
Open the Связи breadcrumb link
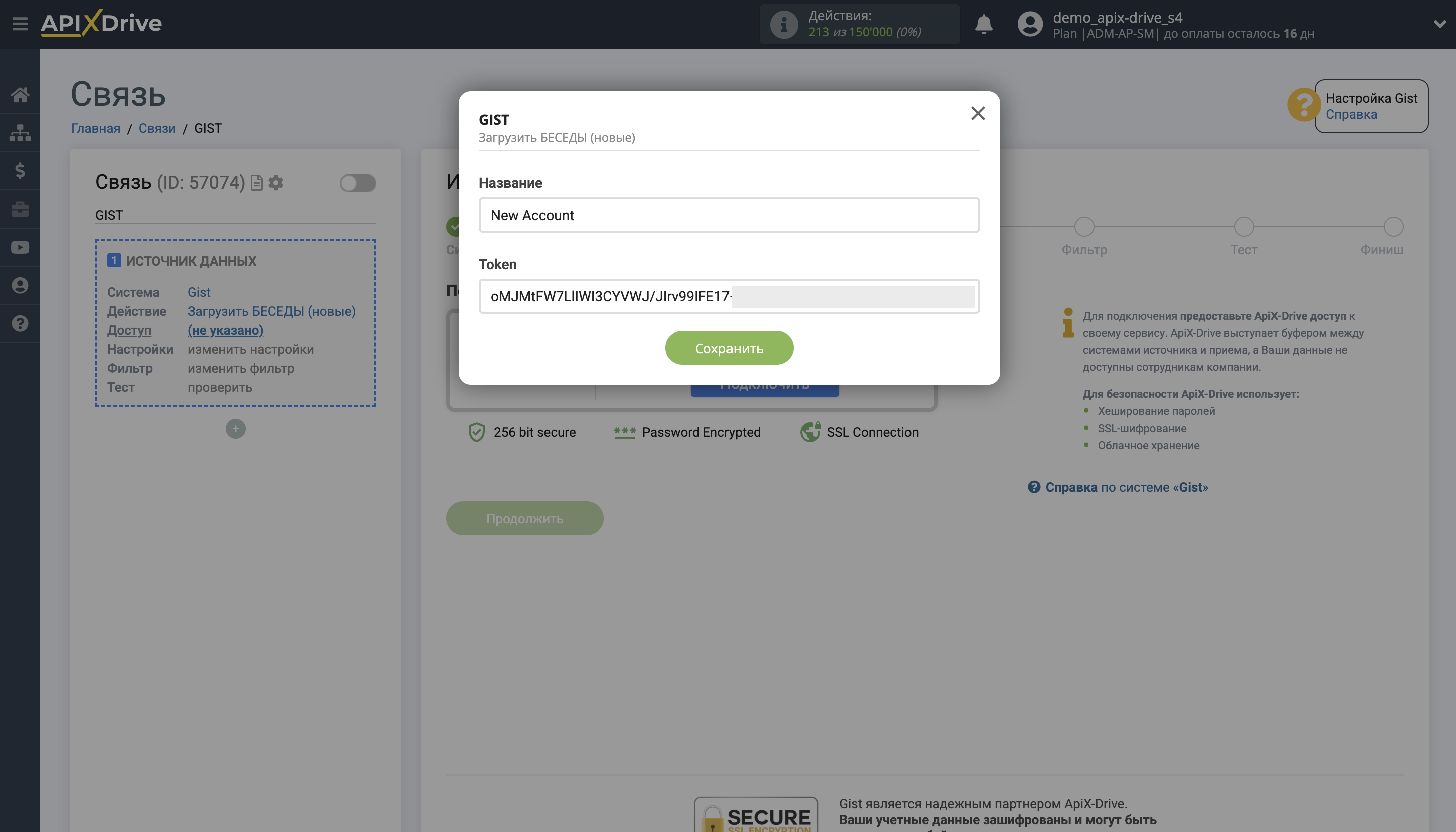(x=156, y=128)
